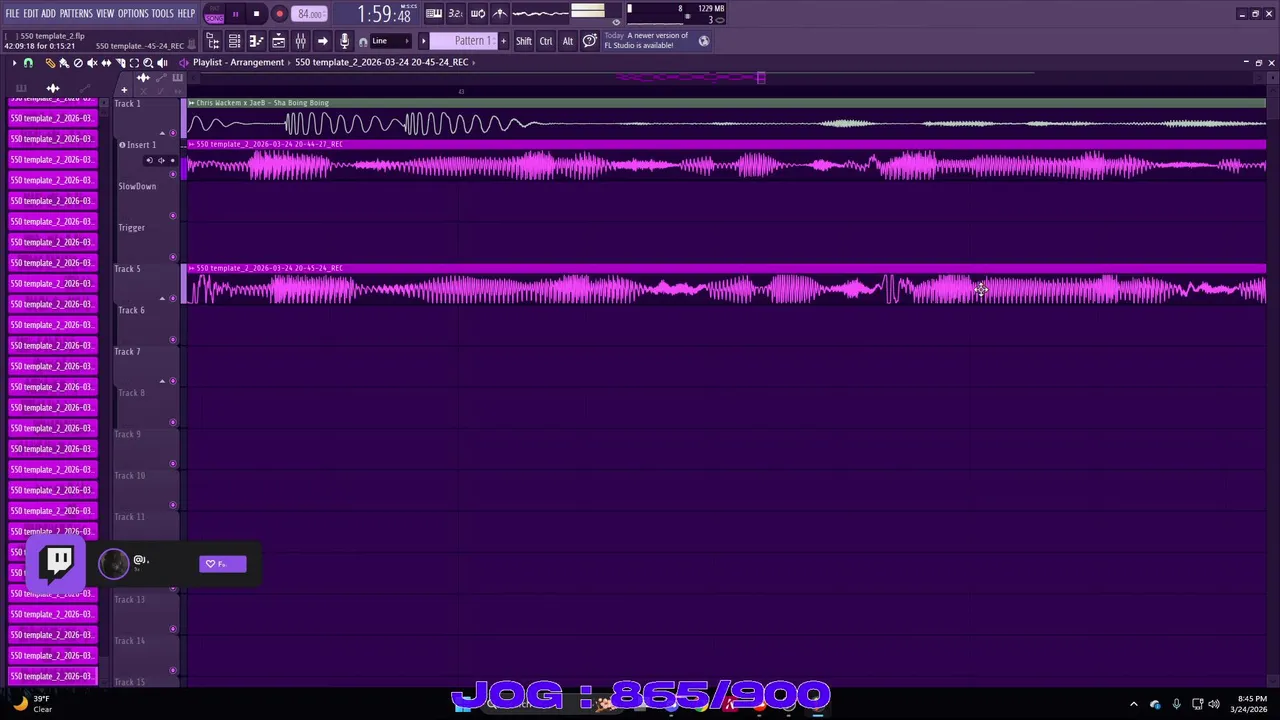Expand Track 5 header arrow
This screenshot has height=720, width=1280.
point(162,298)
